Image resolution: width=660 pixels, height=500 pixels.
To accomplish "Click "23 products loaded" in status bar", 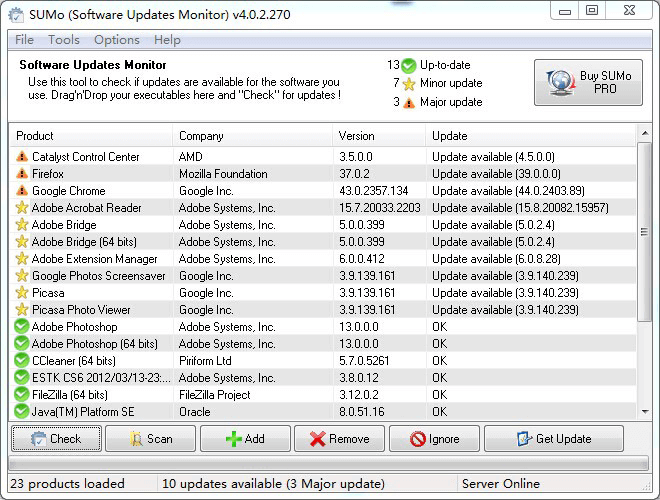I will [x=67, y=484].
